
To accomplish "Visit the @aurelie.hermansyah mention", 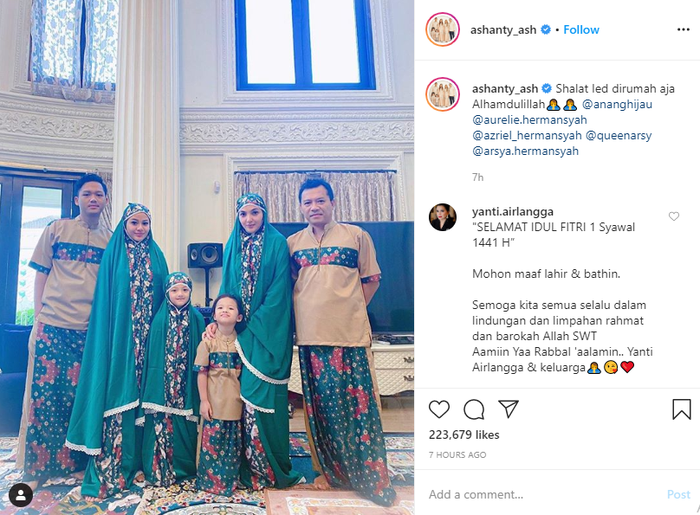I will click(x=529, y=120).
